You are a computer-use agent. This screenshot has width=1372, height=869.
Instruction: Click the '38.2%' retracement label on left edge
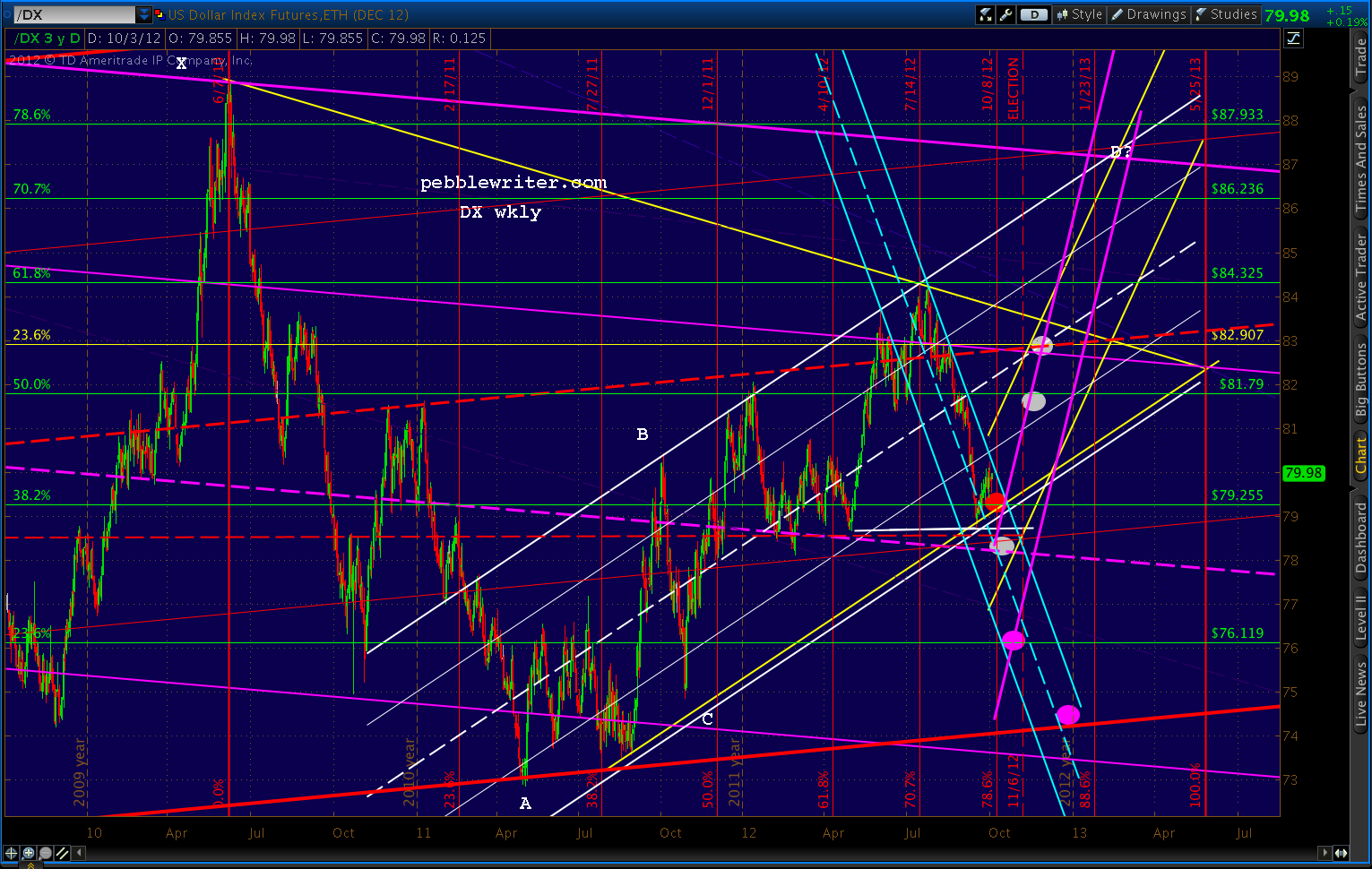click(x=31, y=495)
